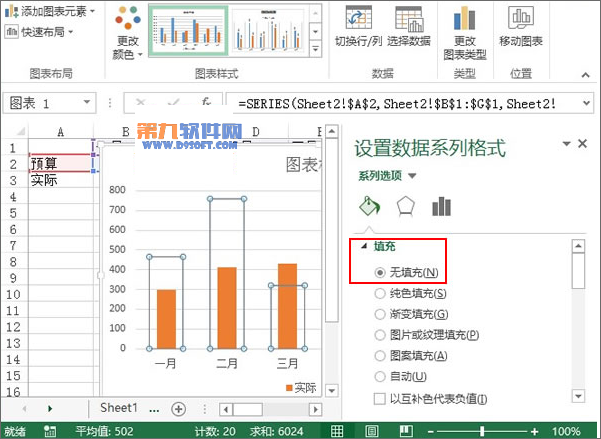The image size is (601, 439).
Task: Select cell A3 with 实际
Action: (61, 180)
